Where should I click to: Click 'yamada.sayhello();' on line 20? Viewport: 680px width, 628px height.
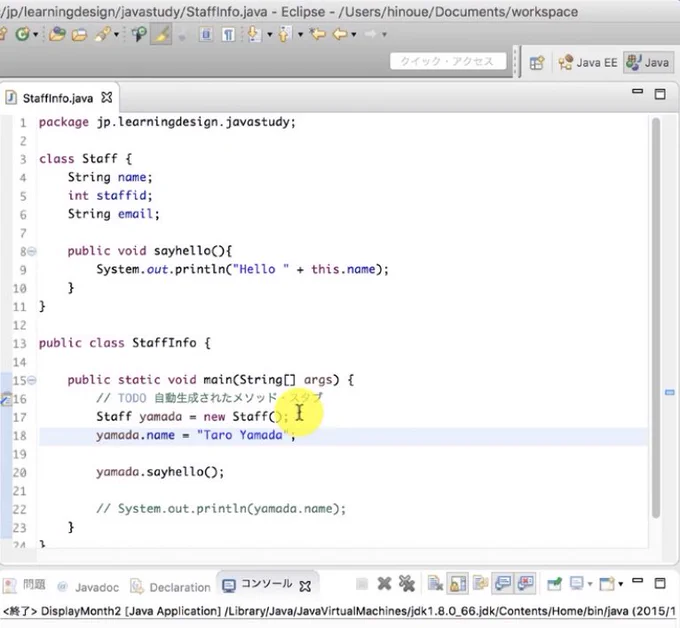(160, 472)
